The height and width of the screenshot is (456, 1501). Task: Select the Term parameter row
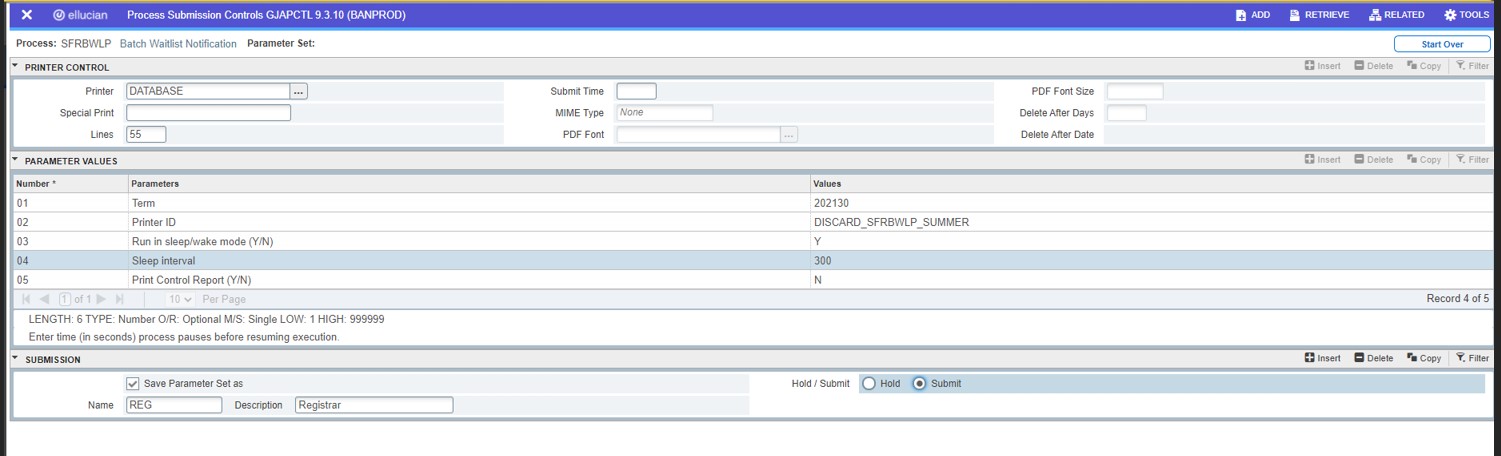[x=400, y=203]
